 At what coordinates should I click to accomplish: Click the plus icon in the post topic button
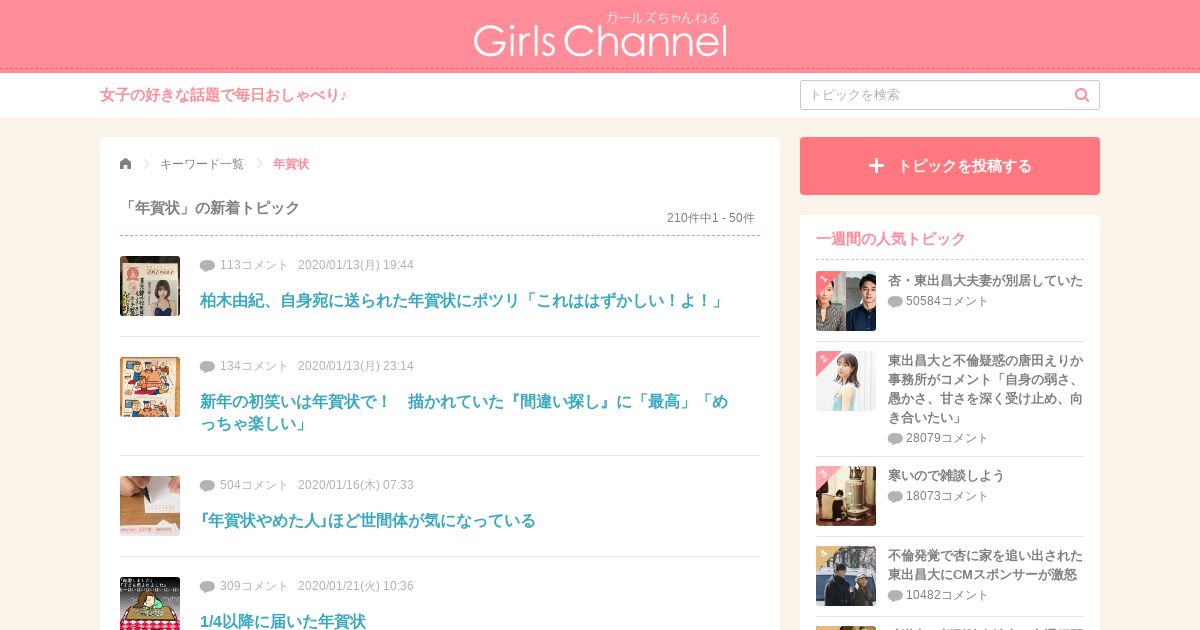[876, 166]
